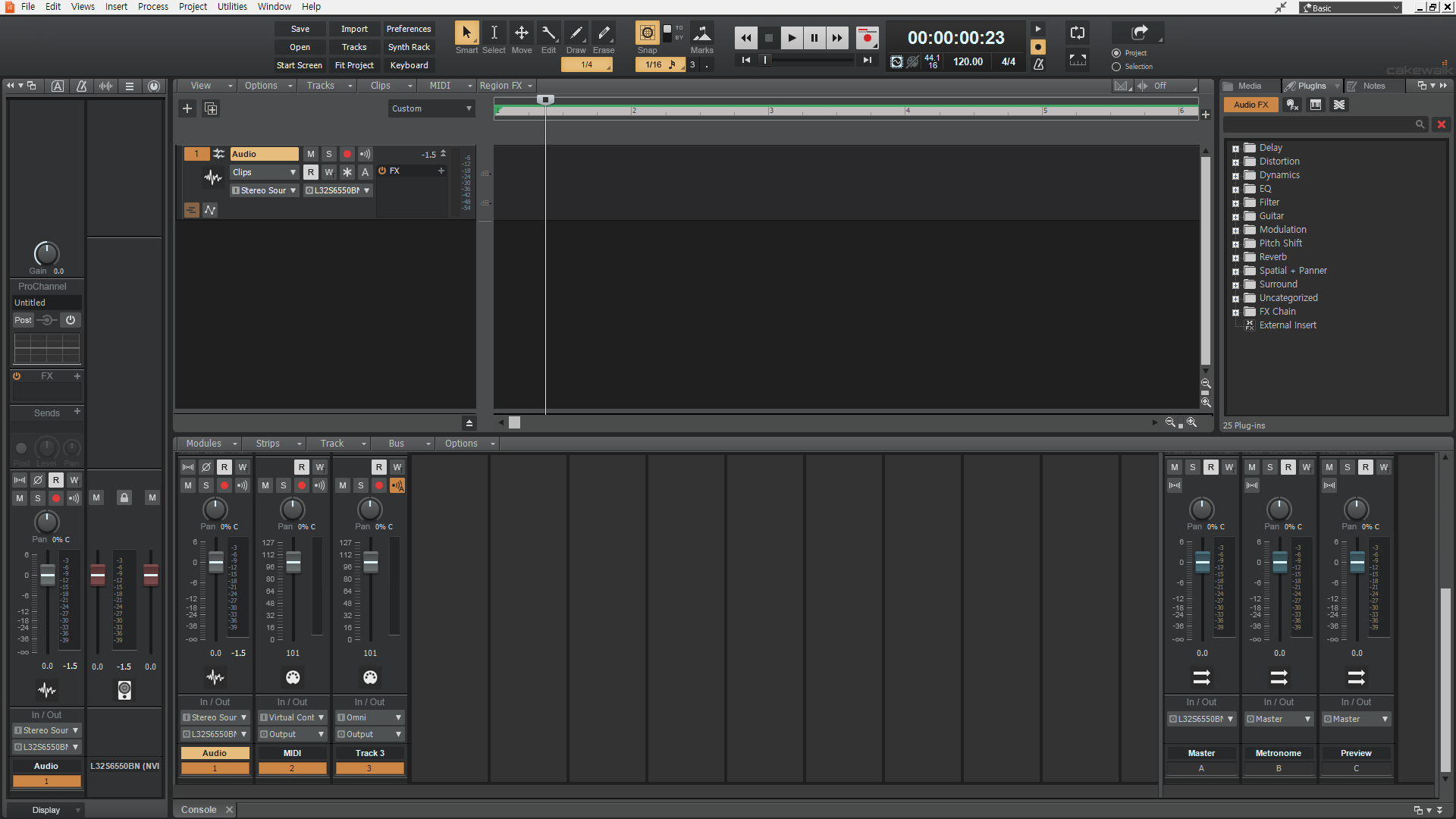
Task: Click the metronome icon beside tempo
Action: coord(1039,64)
